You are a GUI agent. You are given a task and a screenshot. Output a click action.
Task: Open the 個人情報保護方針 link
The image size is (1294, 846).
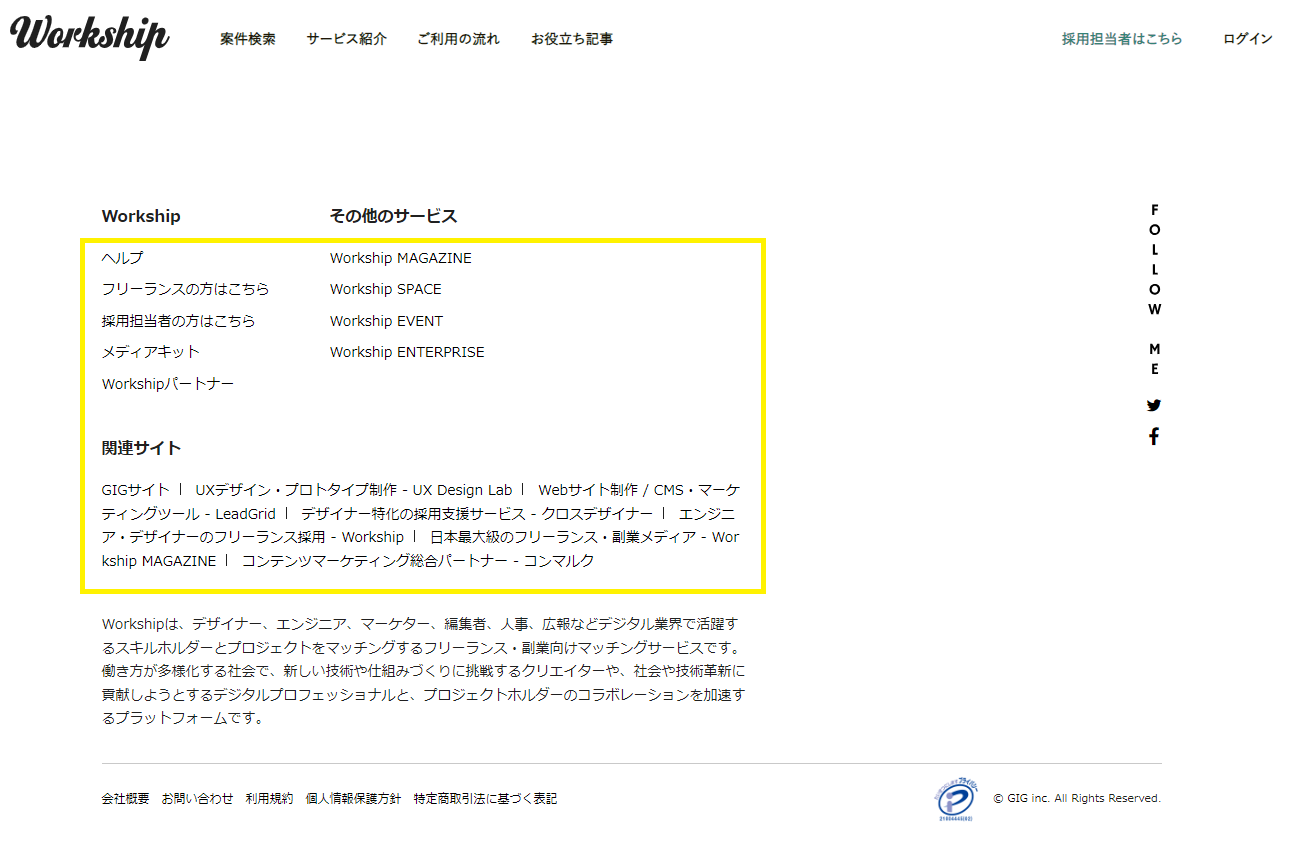coord(354,799)
